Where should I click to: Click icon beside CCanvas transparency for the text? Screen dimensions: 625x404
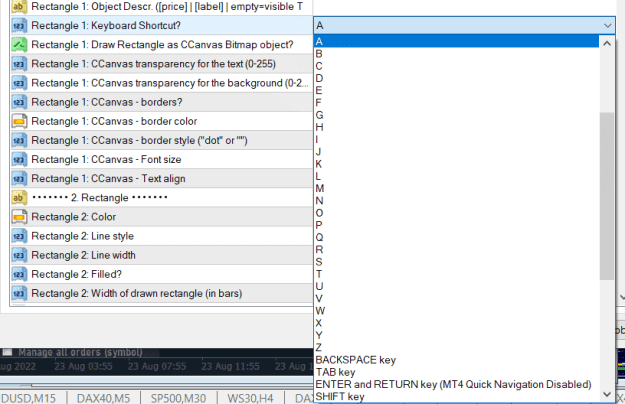pos(19,64)
